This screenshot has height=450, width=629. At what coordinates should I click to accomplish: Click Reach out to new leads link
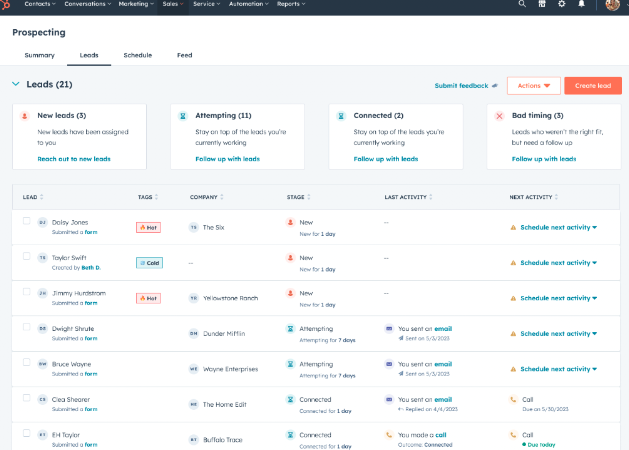coord(74,159)
